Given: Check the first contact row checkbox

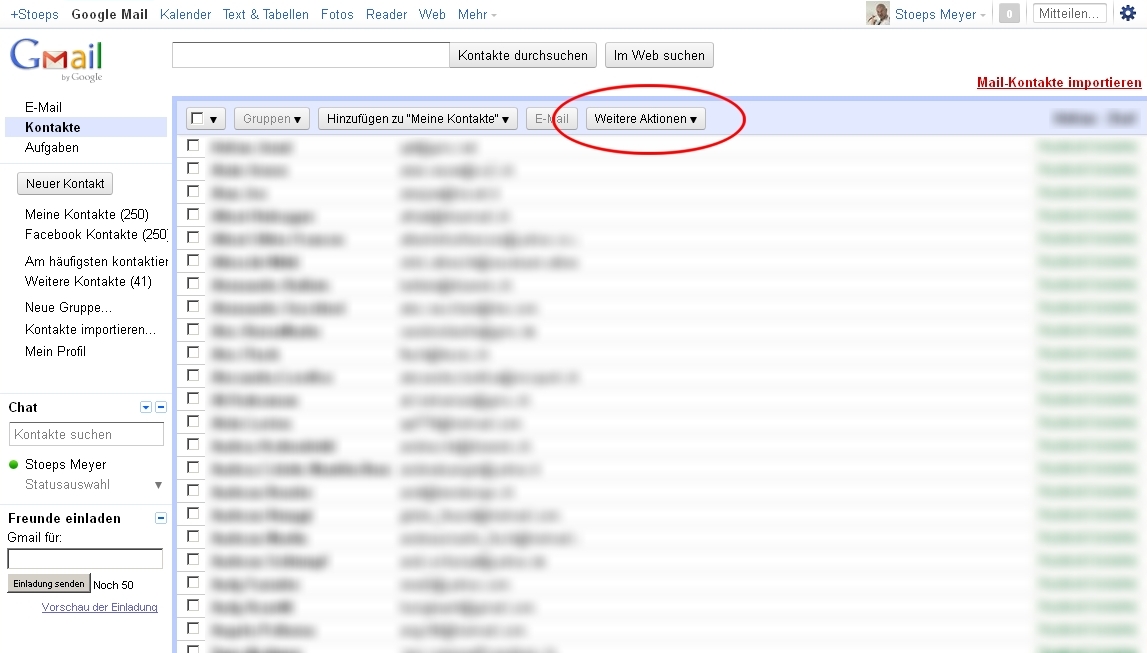Looking at the screenshot, I should click(x=193, y=146).
